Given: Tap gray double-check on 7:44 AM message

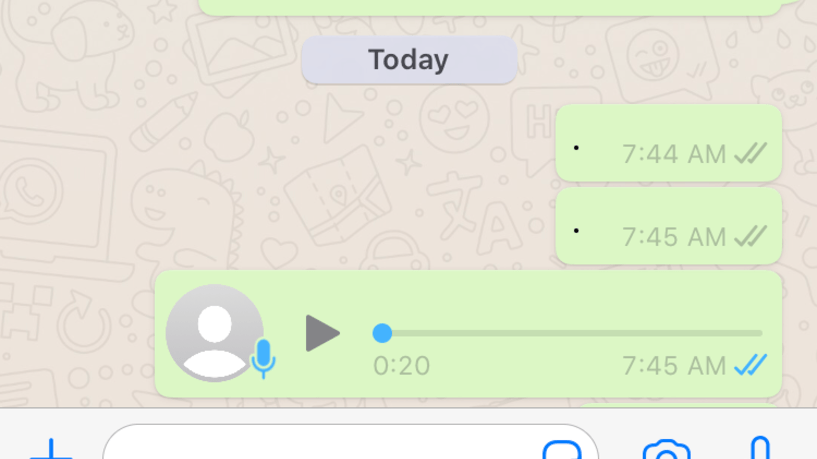Looking at the screenshot, I should pyautogui.click(x=751, y=153).
